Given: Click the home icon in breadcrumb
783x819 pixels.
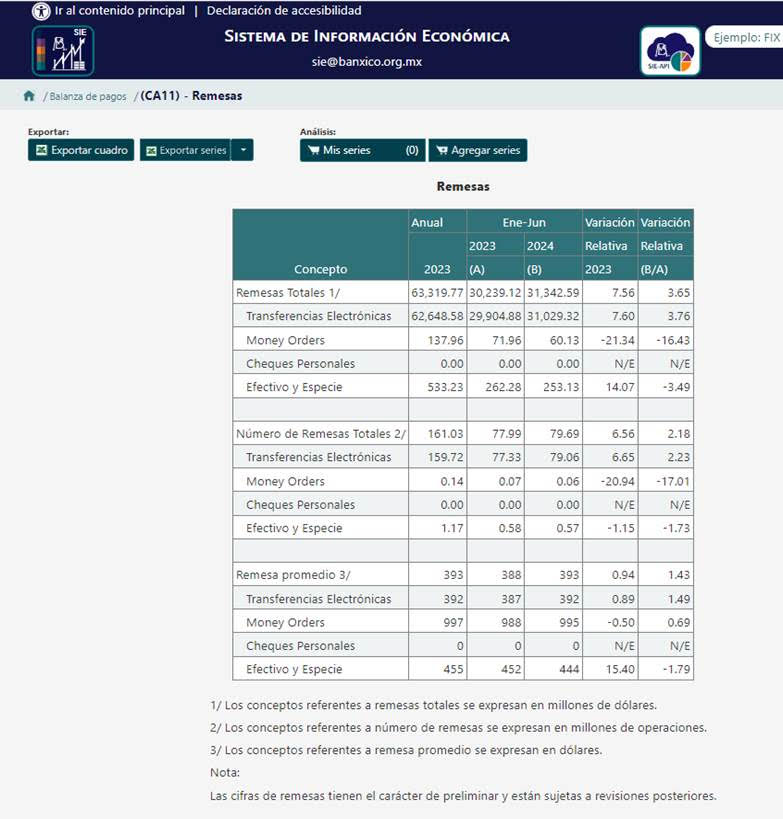Looking at the screenshot, I should click(29, 96).
